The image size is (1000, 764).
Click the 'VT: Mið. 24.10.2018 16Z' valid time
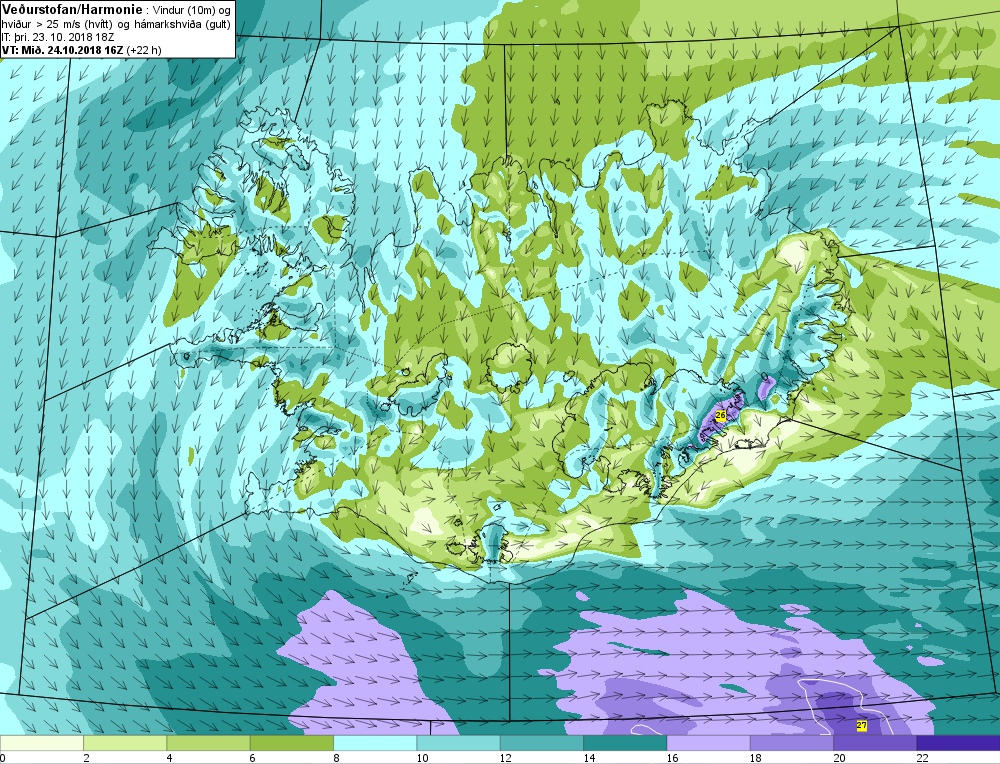(62, 50)
